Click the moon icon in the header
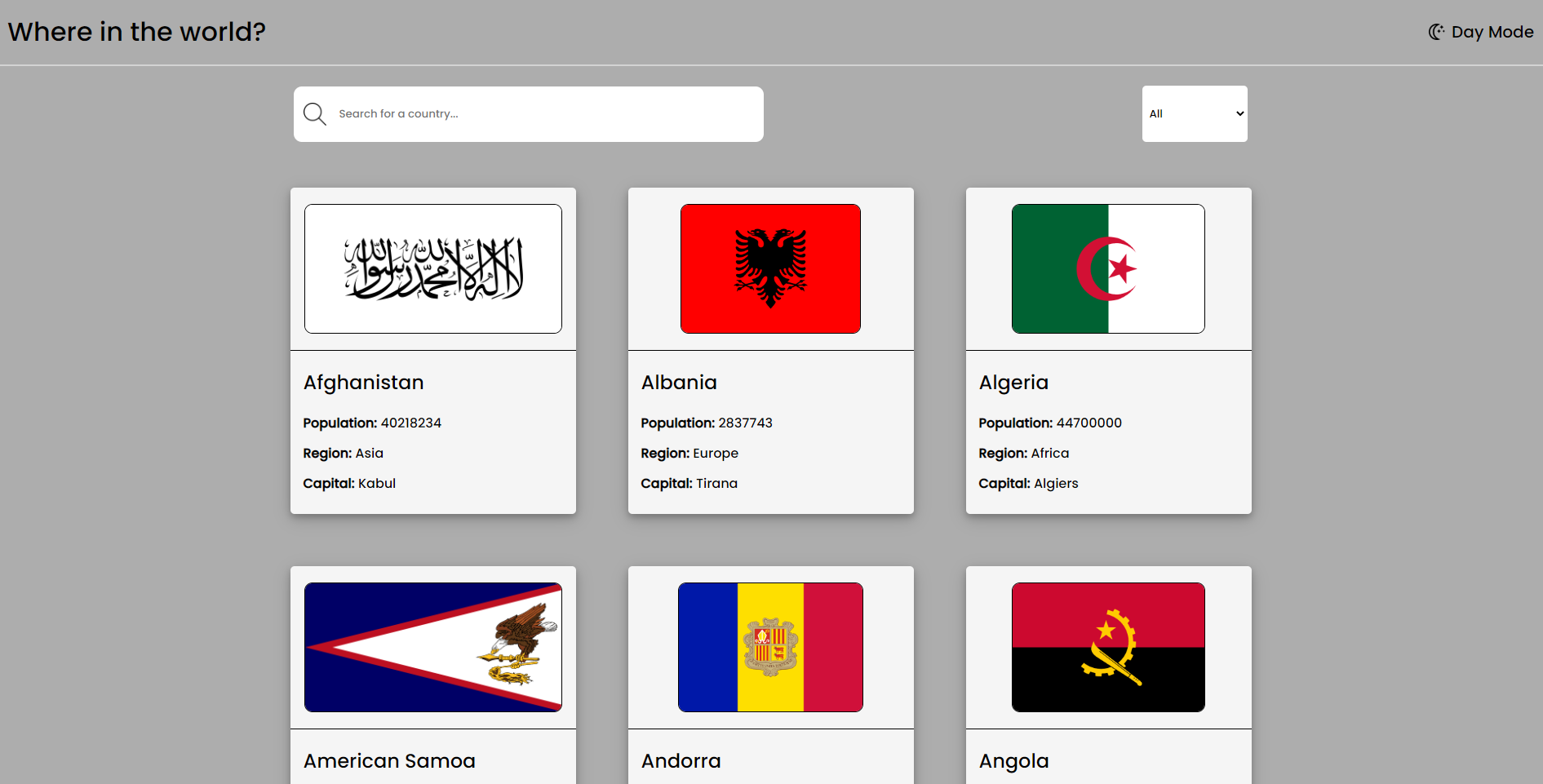The image size is (1543, 784). click(1435, 31)
